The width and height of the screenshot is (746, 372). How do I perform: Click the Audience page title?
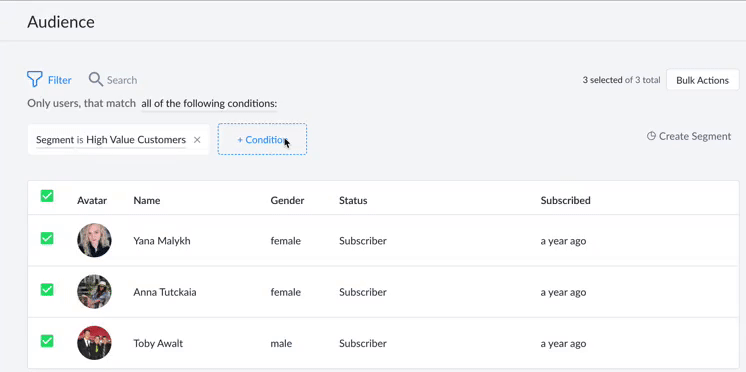click(x=61, y=22)
